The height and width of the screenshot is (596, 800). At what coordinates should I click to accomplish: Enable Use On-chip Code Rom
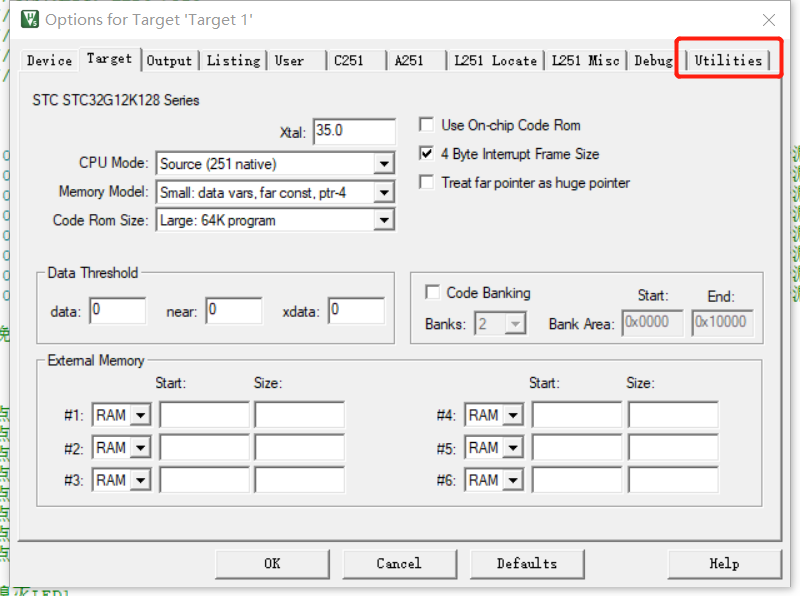426,125
